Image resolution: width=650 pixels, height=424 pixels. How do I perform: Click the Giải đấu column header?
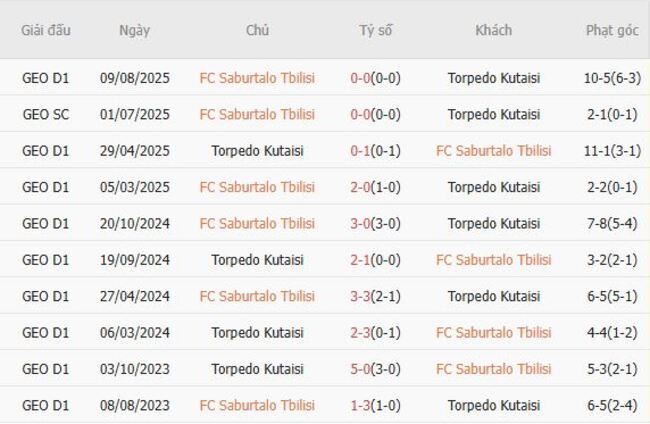click(x=46, y=30)
